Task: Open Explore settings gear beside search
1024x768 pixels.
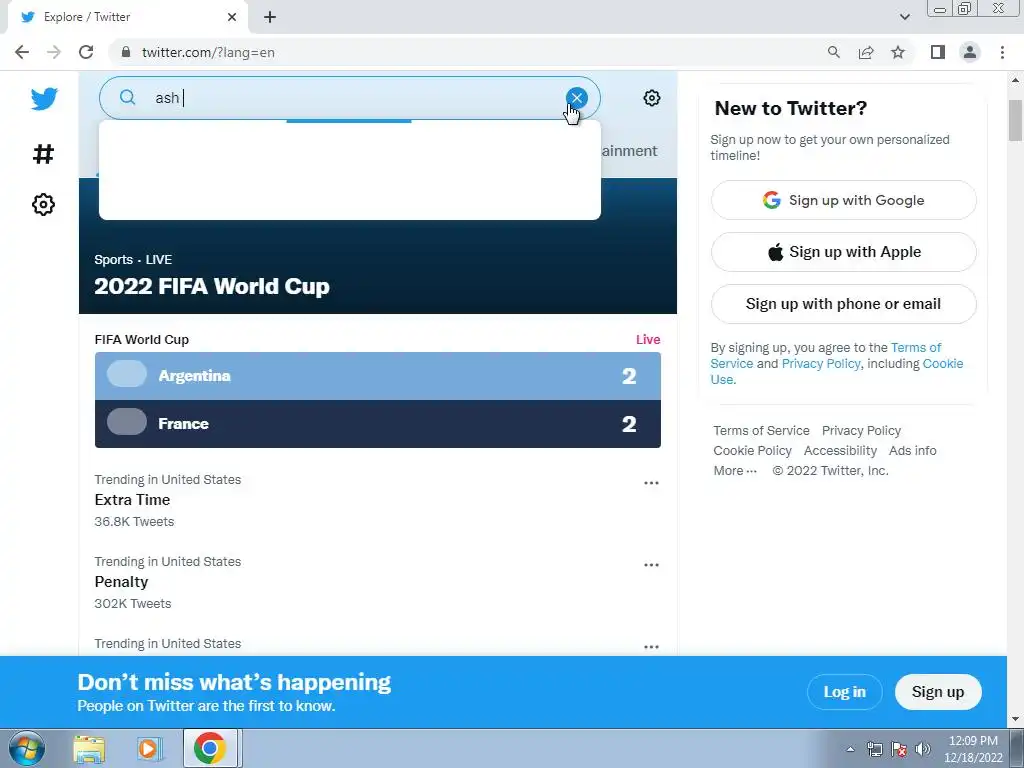Action: (x=651, y=98)
